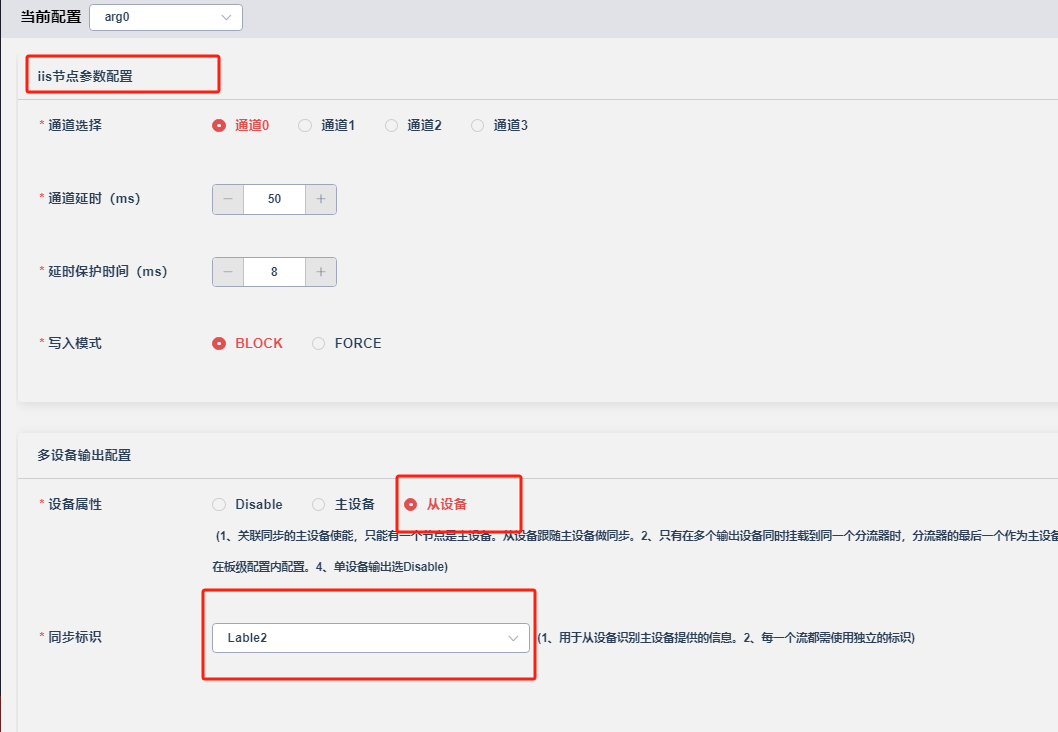Click the 延时保护时间 input field showing 8
This screenshot has width=1058, height=732.
(275, 272)
